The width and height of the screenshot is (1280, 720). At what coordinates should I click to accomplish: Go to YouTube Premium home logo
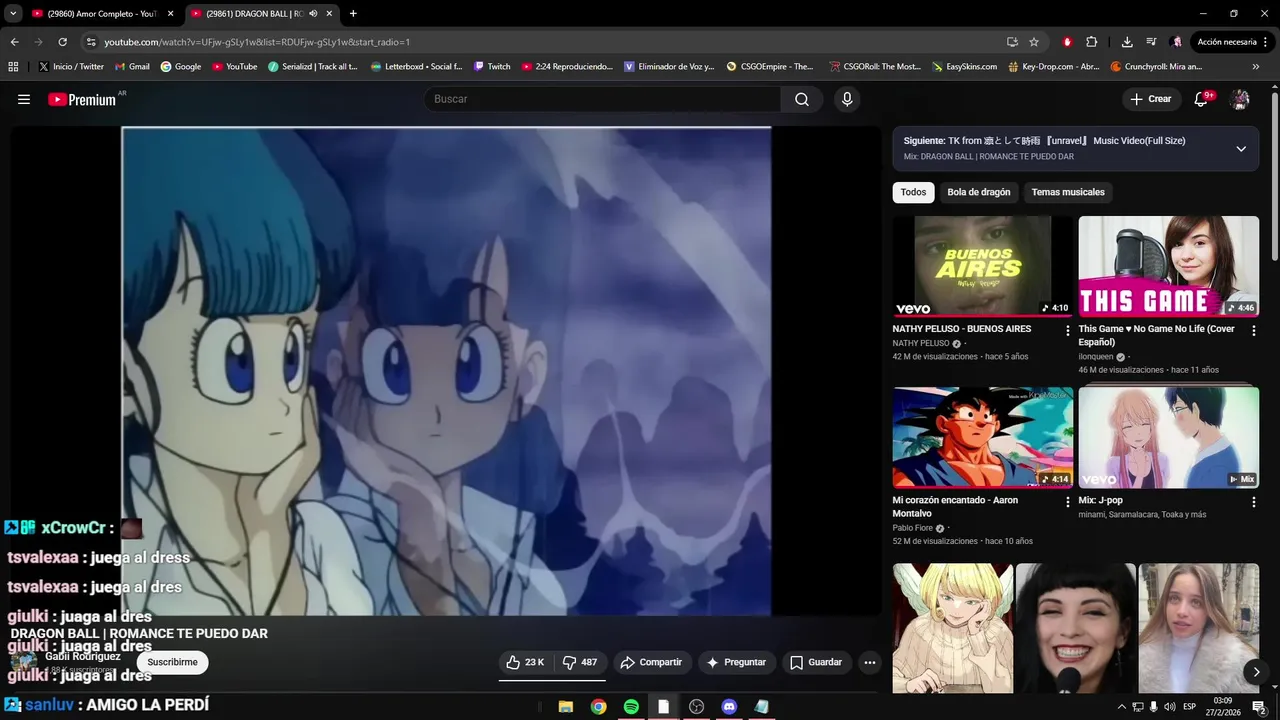click(x=83, y=99)
